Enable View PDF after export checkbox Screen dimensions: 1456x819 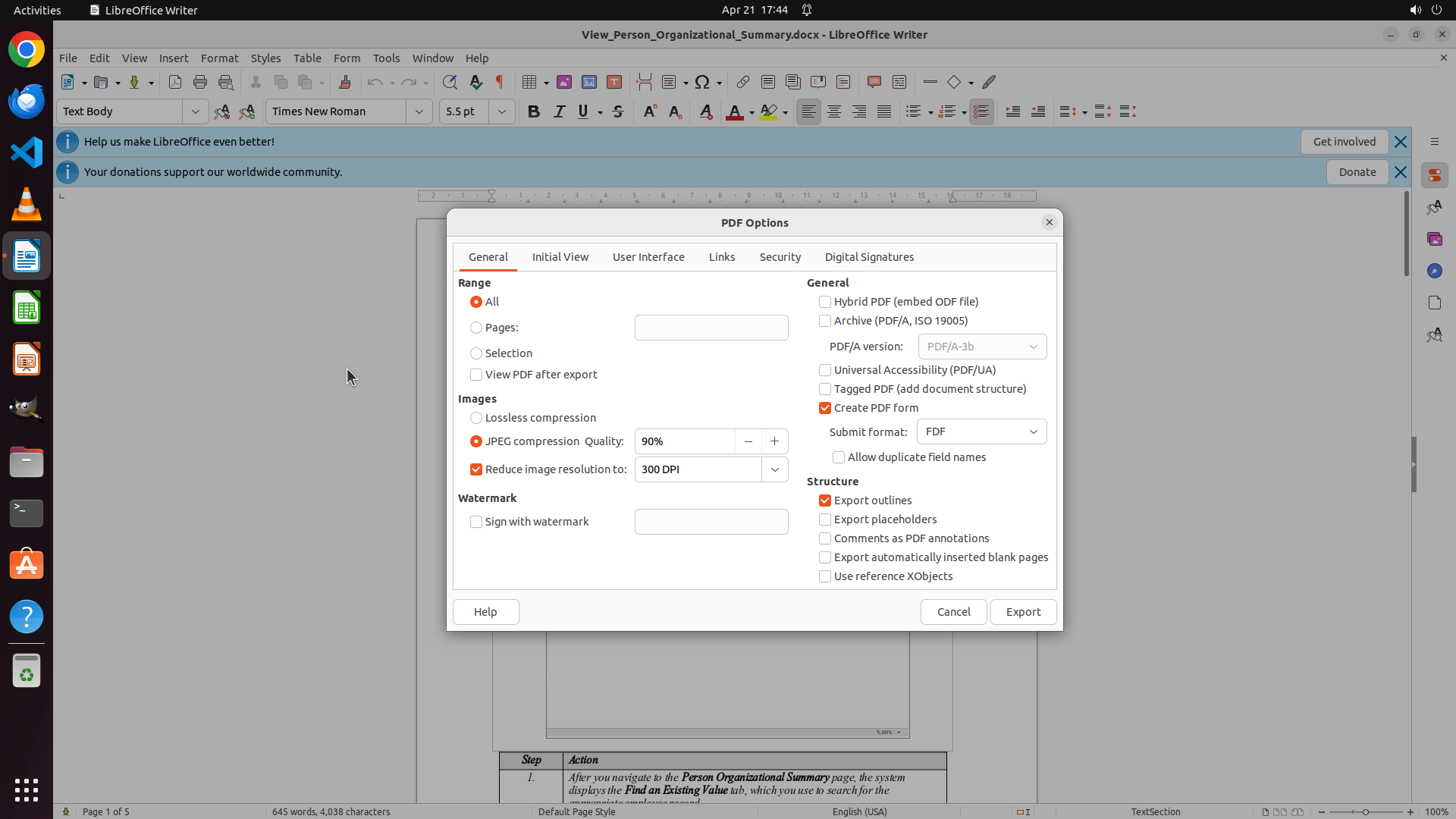(x=476, y=375)
